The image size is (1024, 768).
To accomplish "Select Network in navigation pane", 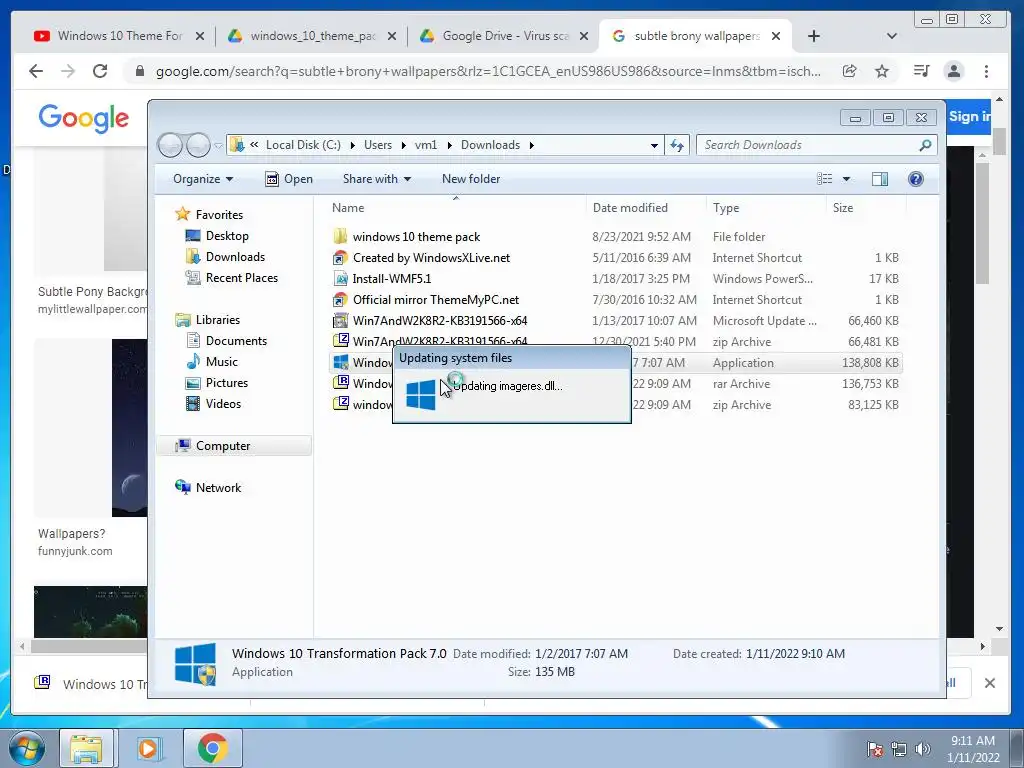I will 208,487.
